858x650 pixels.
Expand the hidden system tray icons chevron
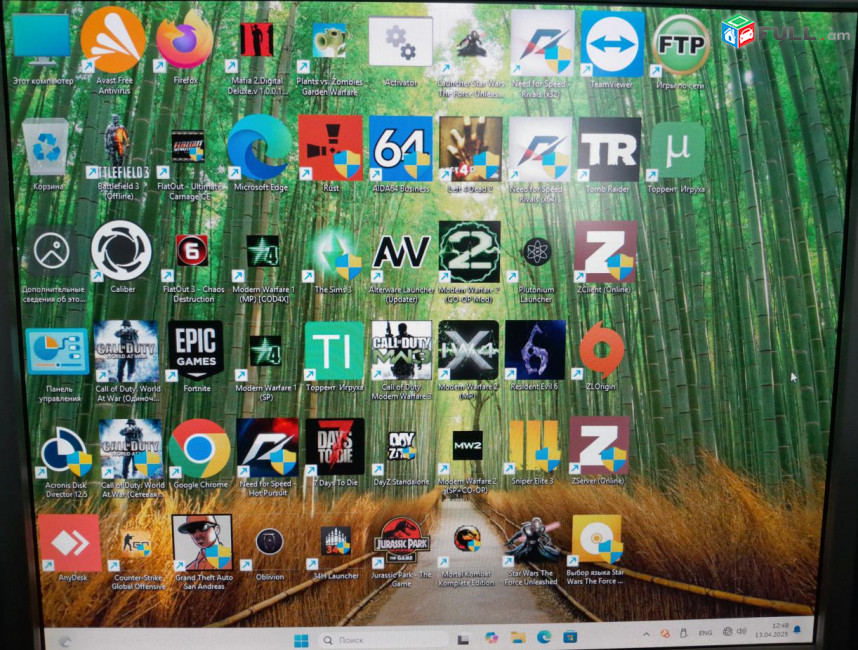[646, 635]
